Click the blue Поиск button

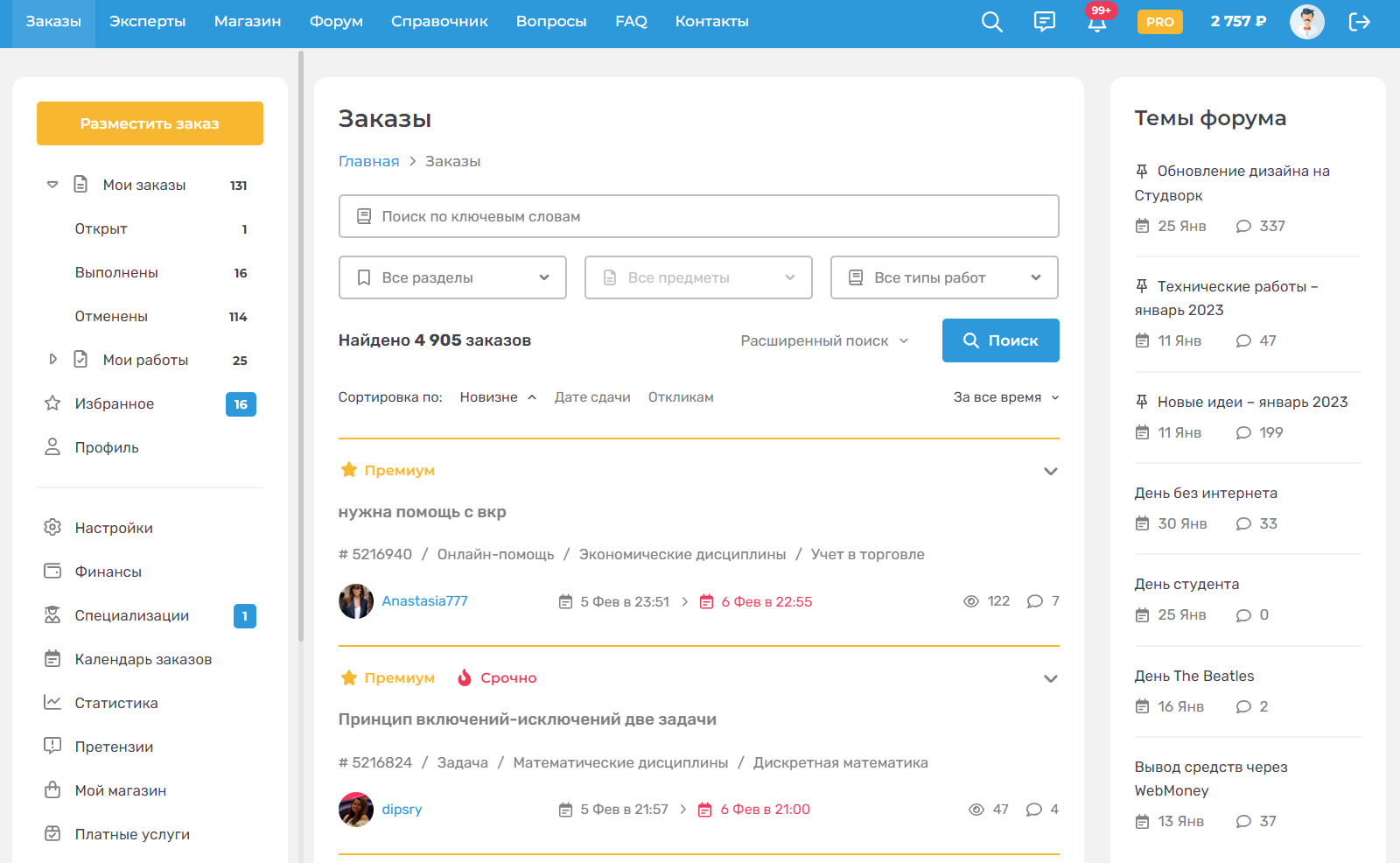pyautogui.click(x=1000, y=340)
